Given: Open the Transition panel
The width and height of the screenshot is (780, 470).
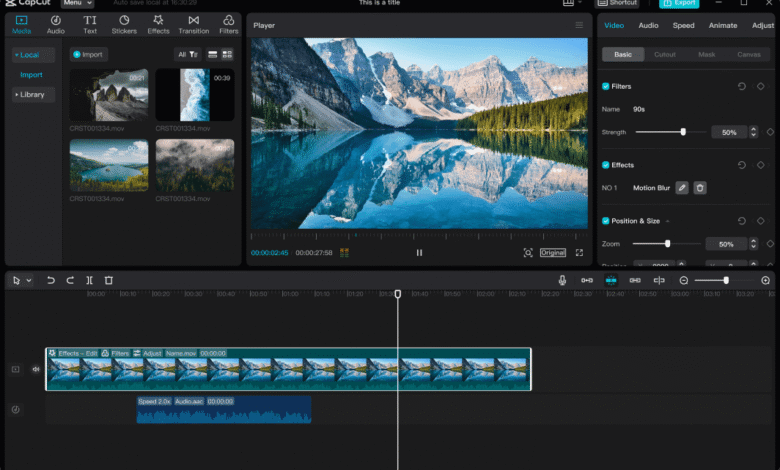Looking at the screenshot, I should [193, 24].
